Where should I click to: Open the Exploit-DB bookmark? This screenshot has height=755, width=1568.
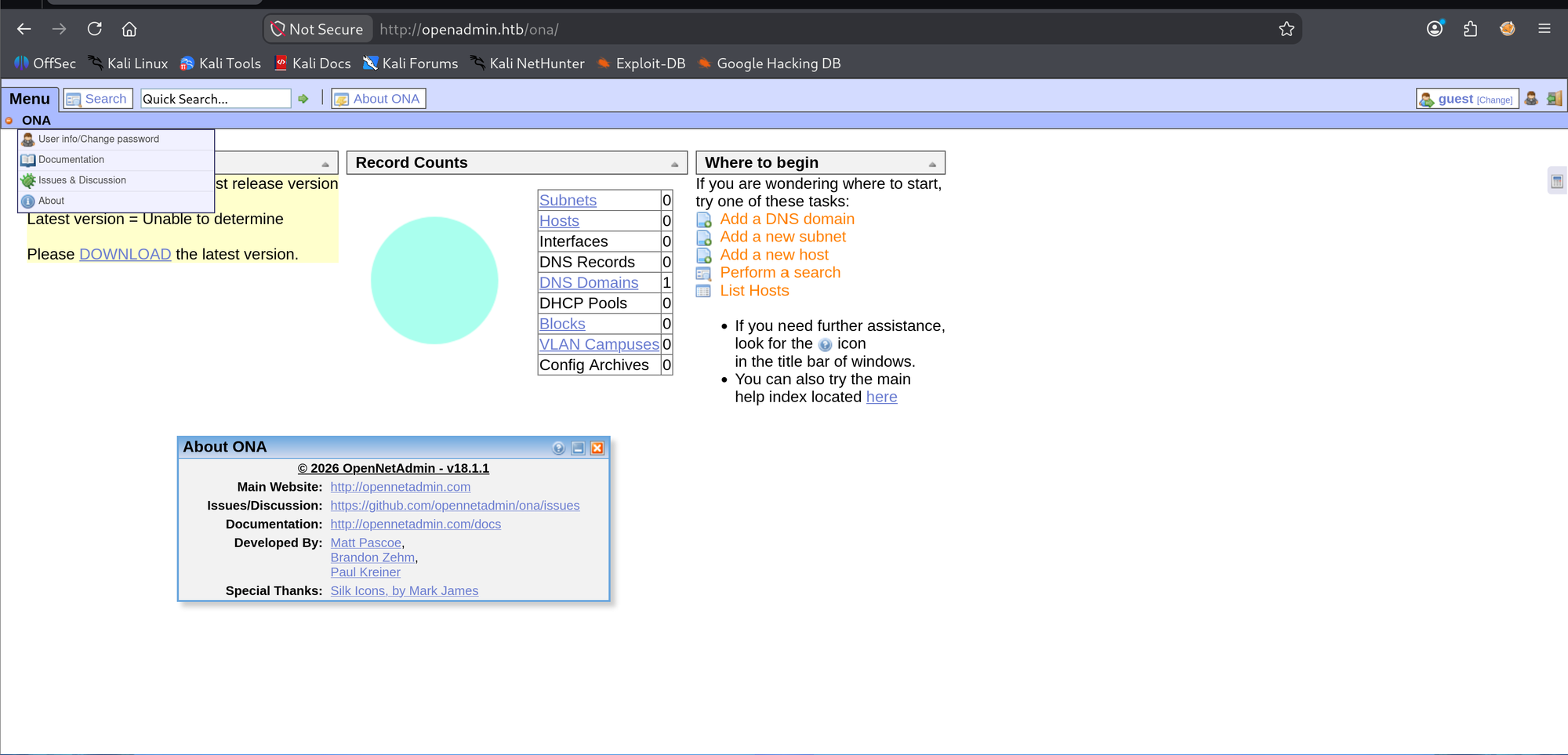click(641, 64)
